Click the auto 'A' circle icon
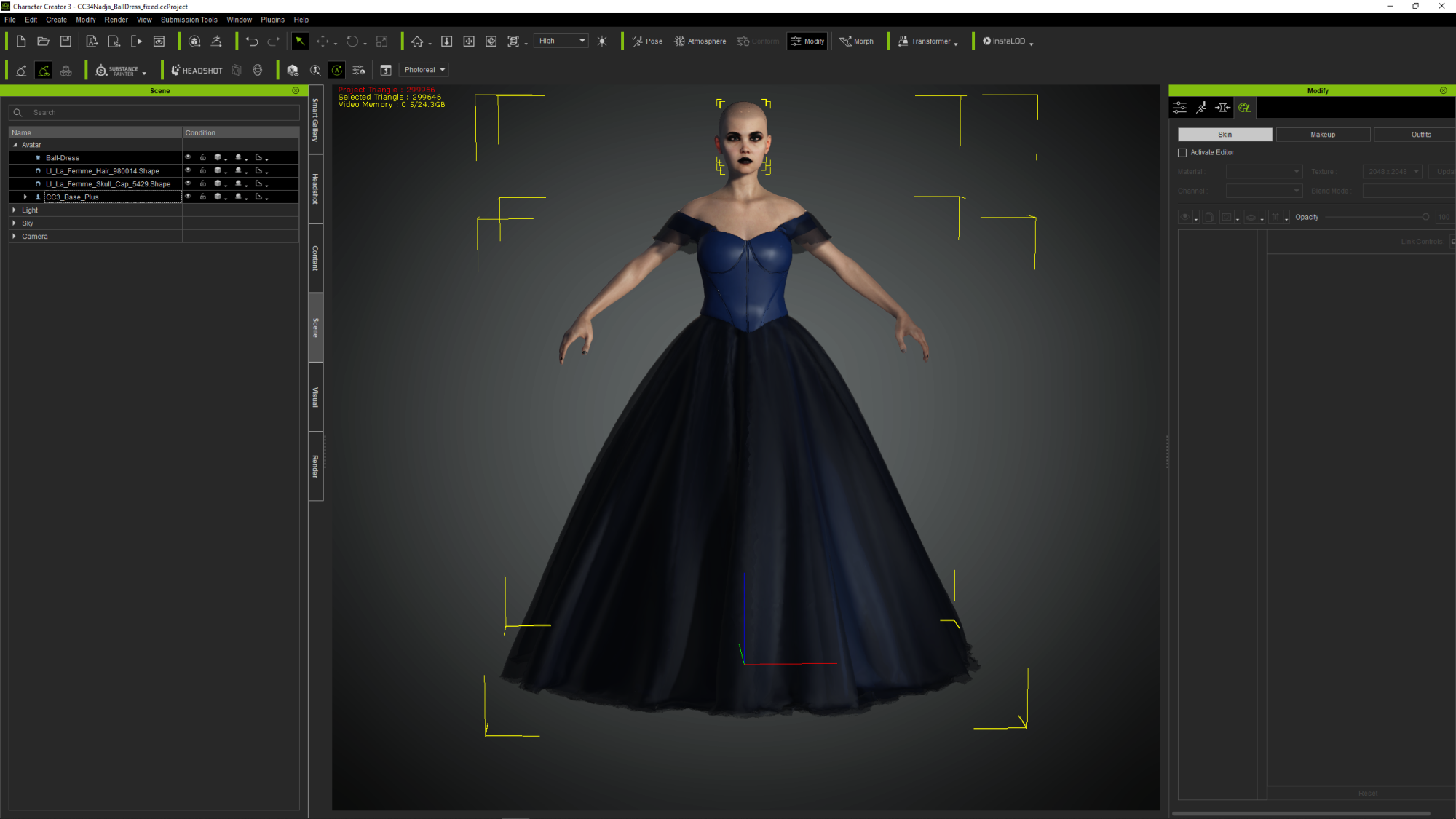This screenshot has width=1456, height=819. [x=337, y=71]
